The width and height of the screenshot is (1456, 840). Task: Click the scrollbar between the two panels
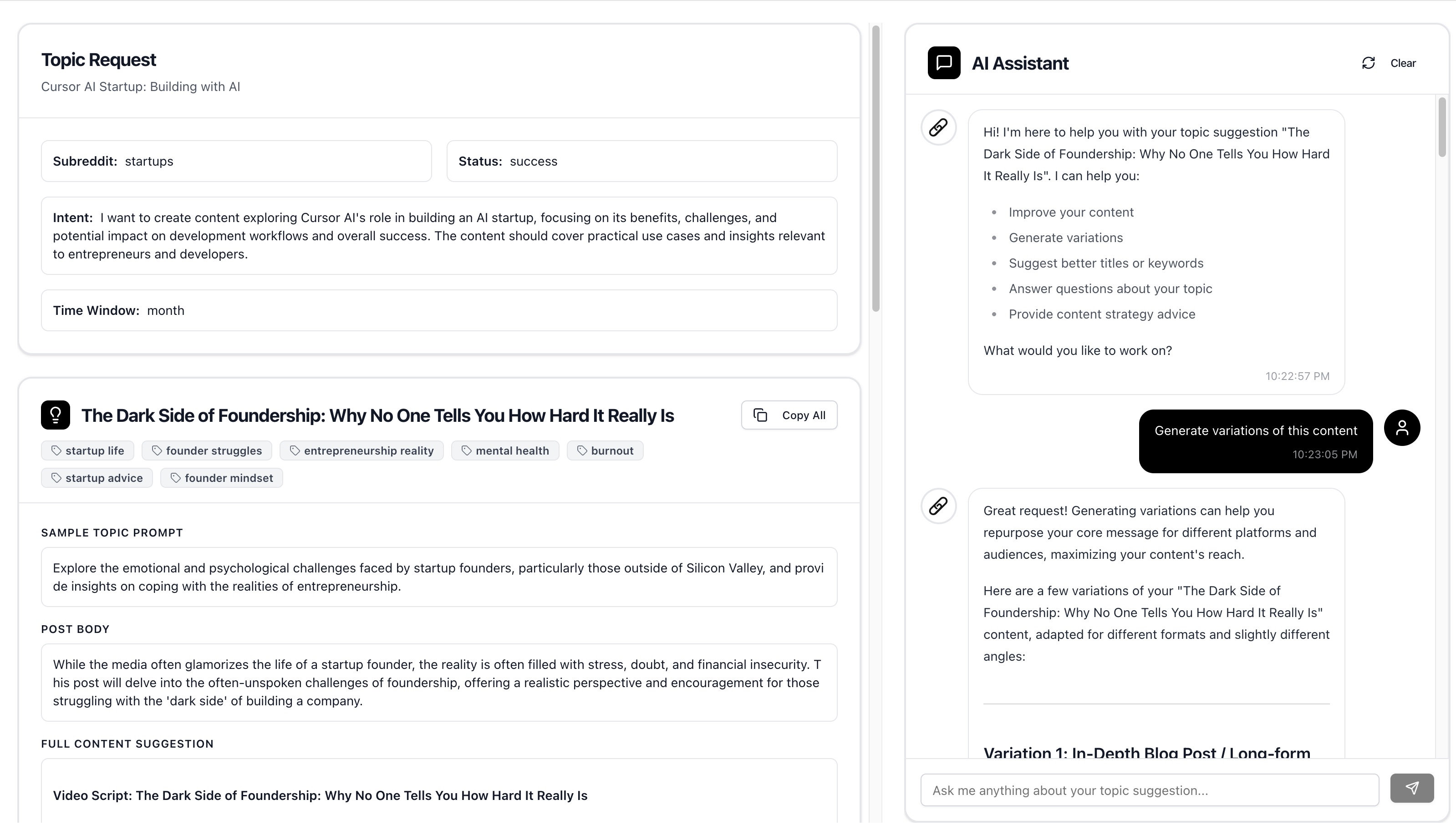(x=875, y=167)
